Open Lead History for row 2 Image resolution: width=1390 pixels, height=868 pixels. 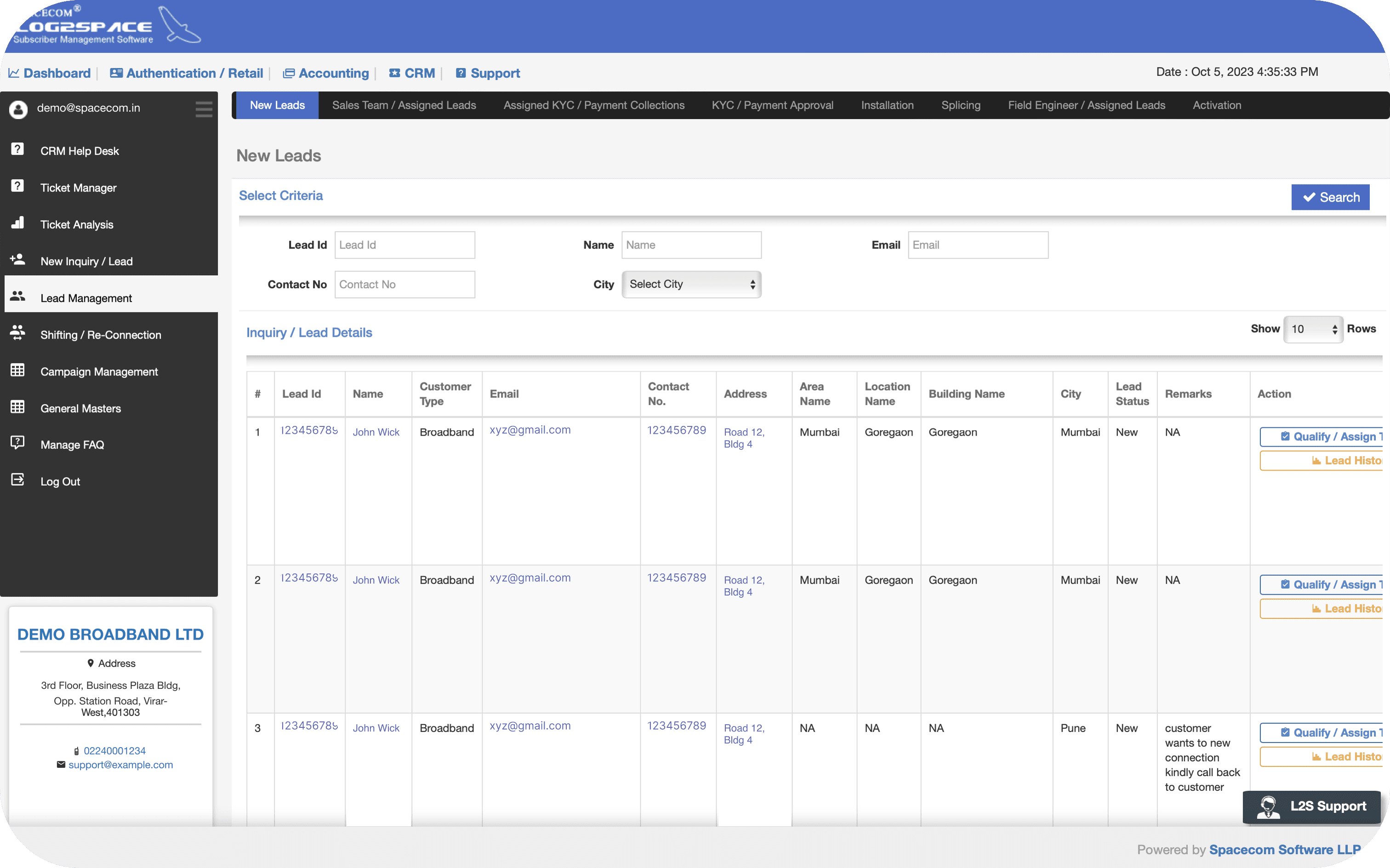pyautogui.click(x=1321, y=608)
